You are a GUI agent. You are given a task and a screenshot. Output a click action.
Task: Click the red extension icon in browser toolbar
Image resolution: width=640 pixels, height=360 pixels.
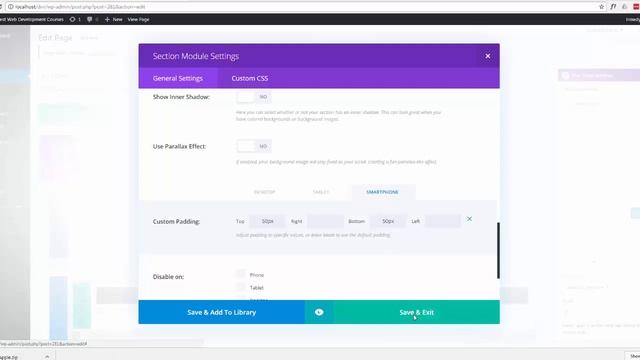pyautogui.click(x=636, y=7)
